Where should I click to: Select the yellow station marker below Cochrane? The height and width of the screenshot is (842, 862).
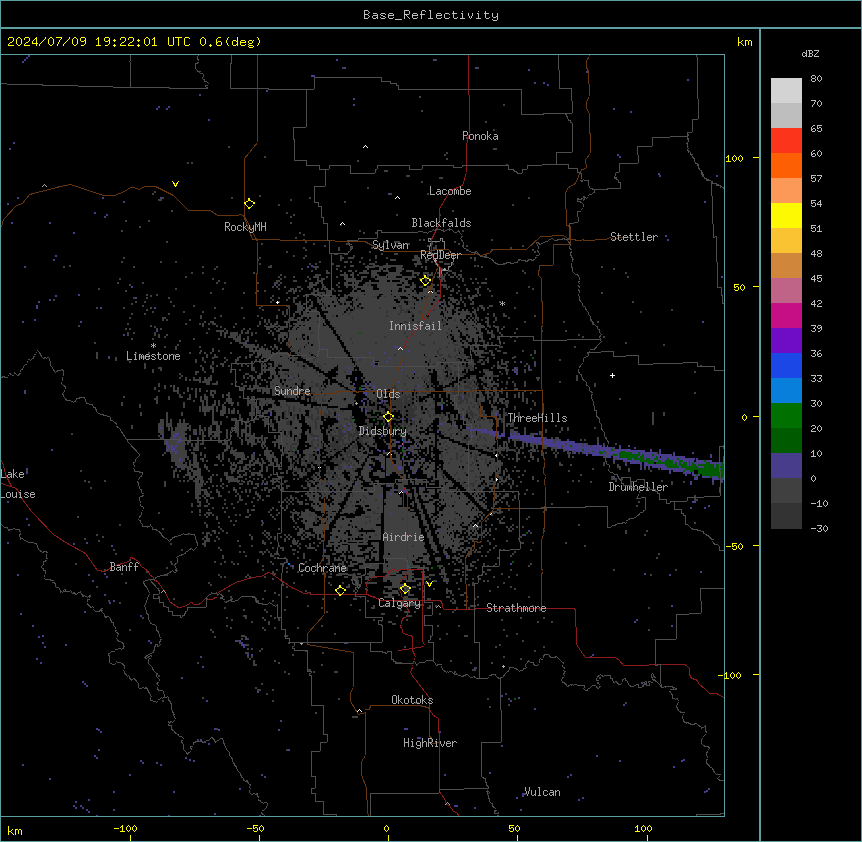pos(340,590)
